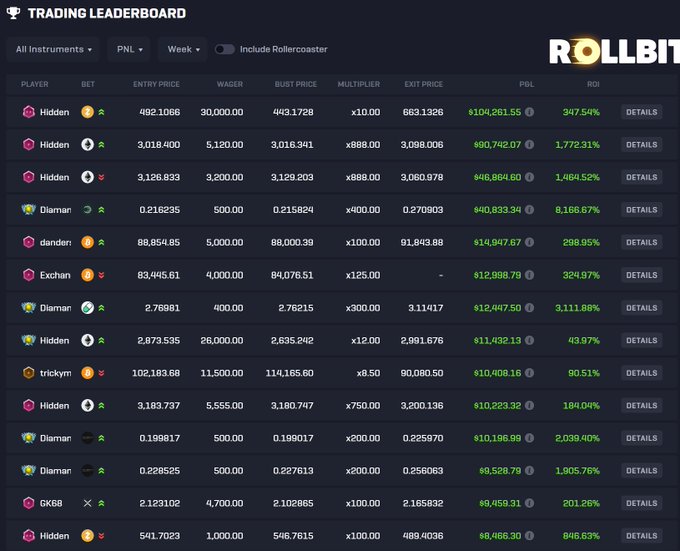Click info icon next to $104,261.55

pyautogui.click(x=530, y=112)
